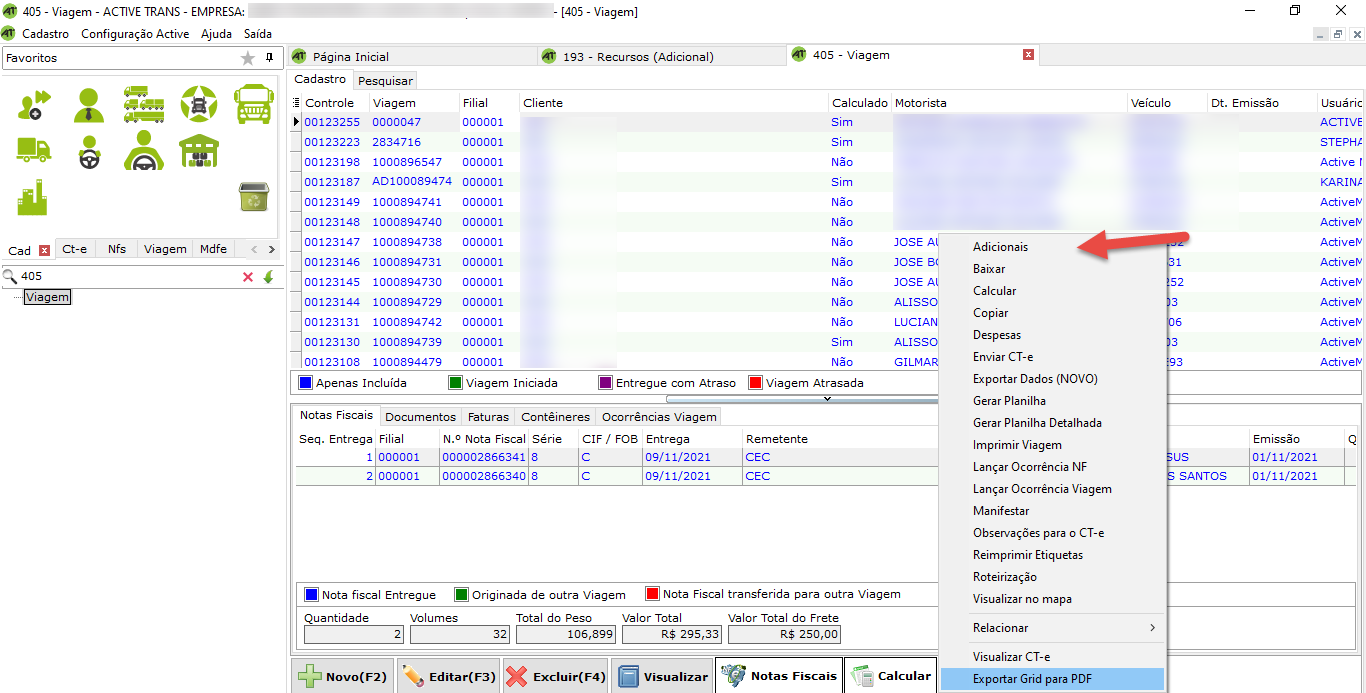Open the Ct-e favorites tab
This screenshot has width=1366, height=693.
pyautogui.click(x=75, y=249)
